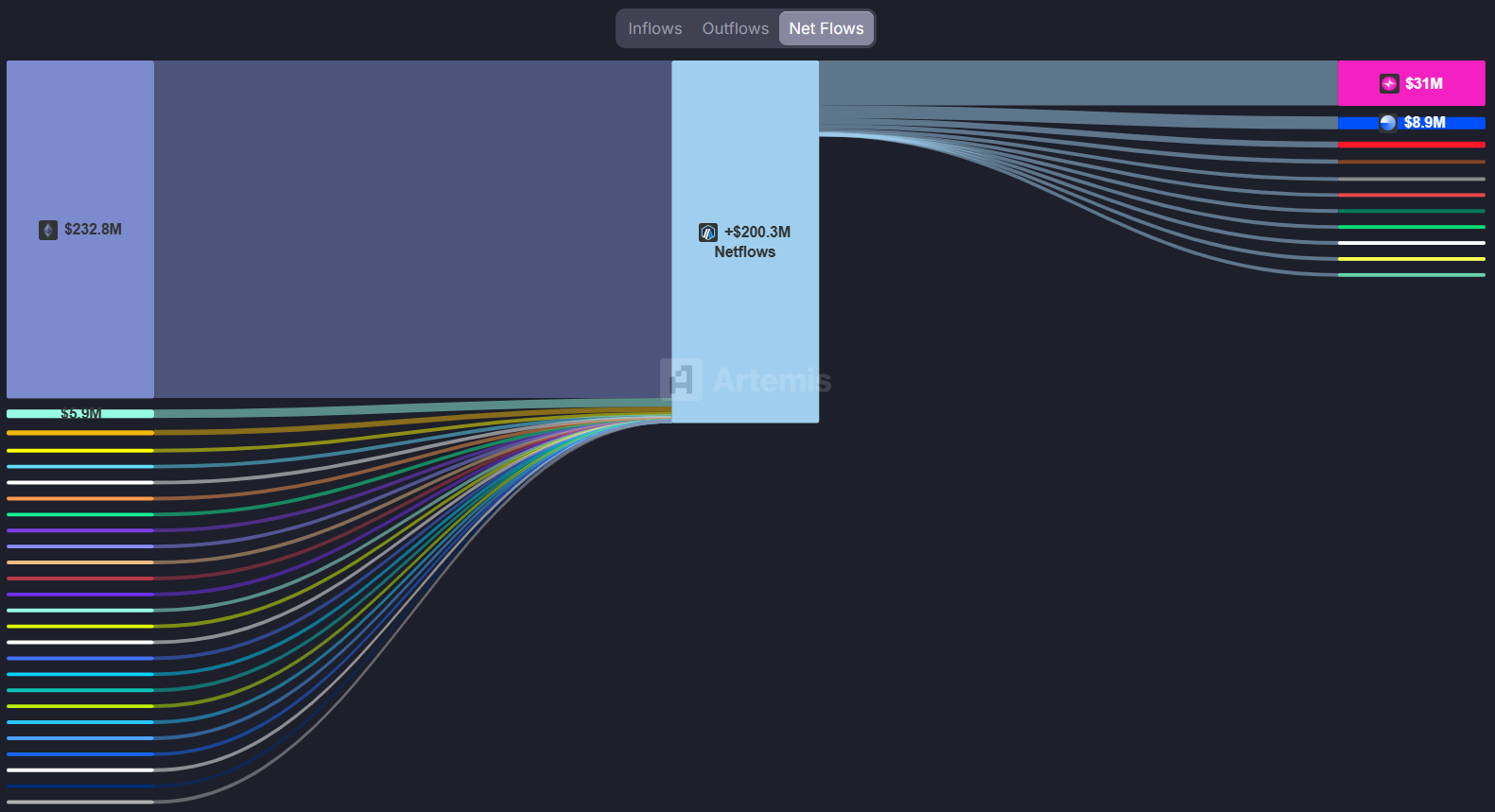Switch to the Inflows tab
Screen dimensions: 1495x812
pos(654,28)
